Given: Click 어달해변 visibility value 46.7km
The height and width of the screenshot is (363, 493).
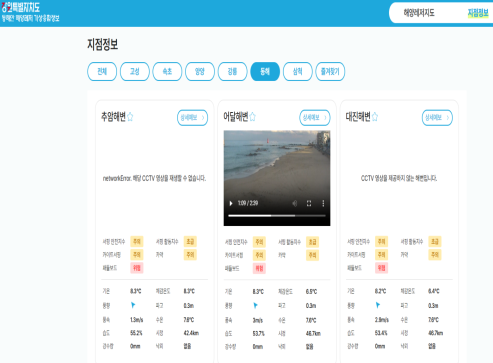Looking at the screenshot, I should 313,333.
